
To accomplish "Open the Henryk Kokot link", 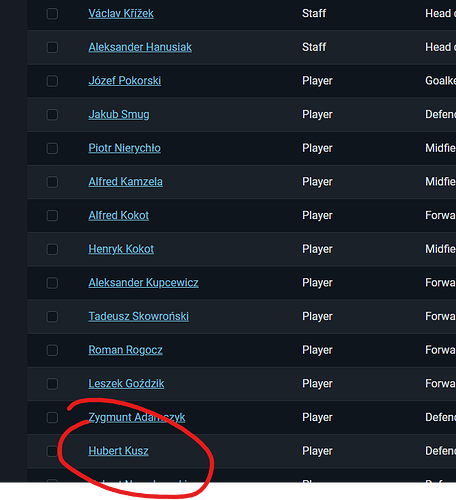I will pyautogui.click(x=121, y=249).
